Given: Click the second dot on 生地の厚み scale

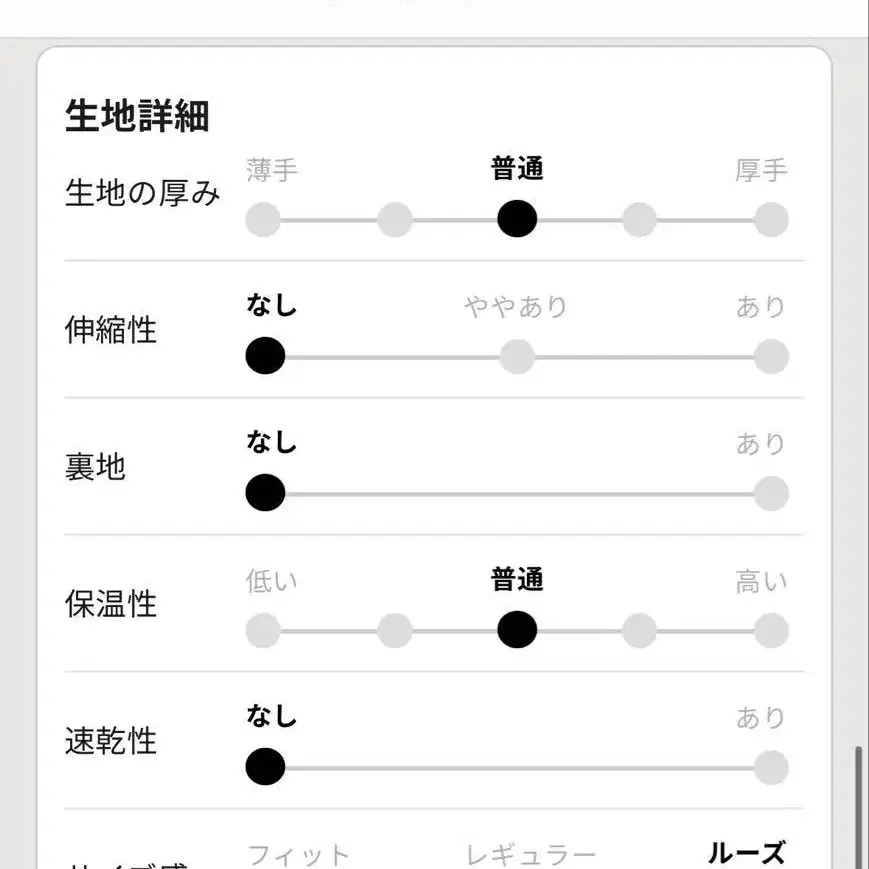Looking at the screenshot, I should pos(395,219).
